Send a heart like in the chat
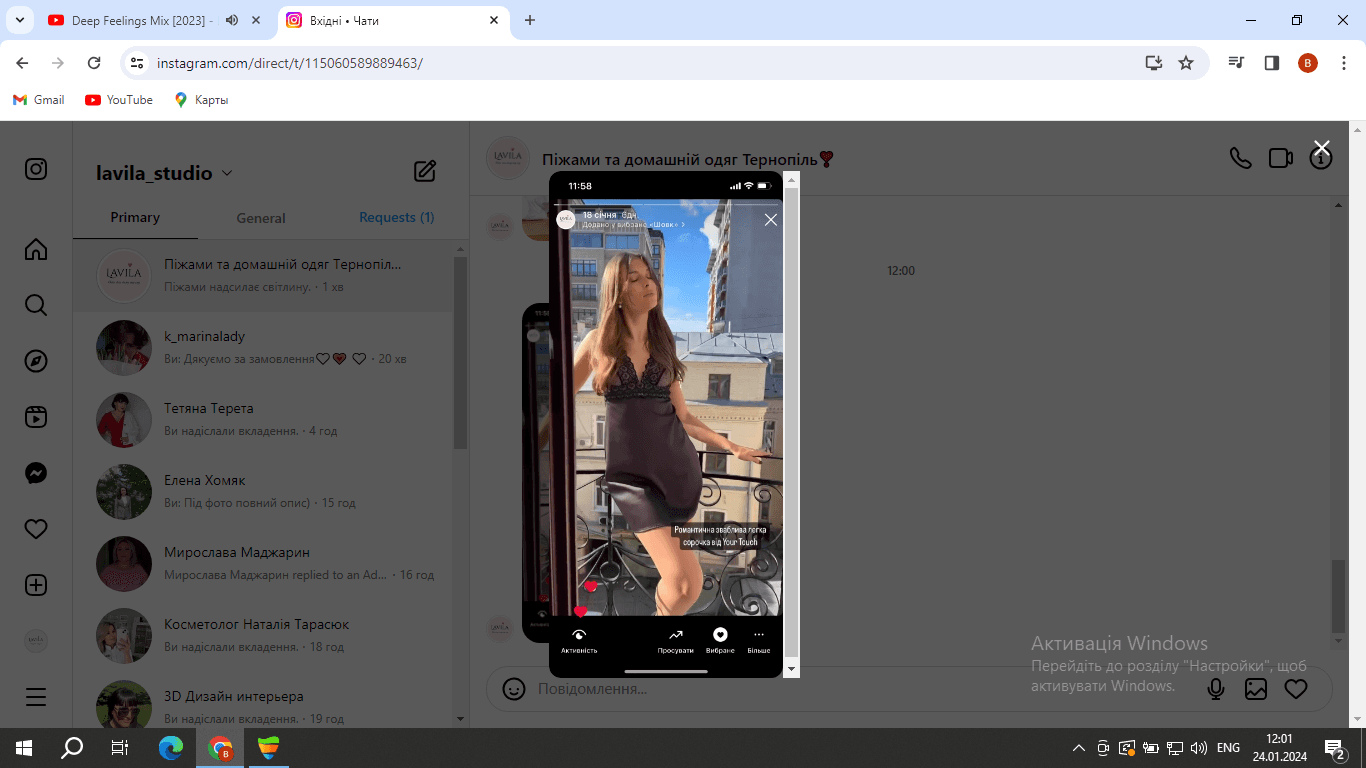 tap(1296, 689)
